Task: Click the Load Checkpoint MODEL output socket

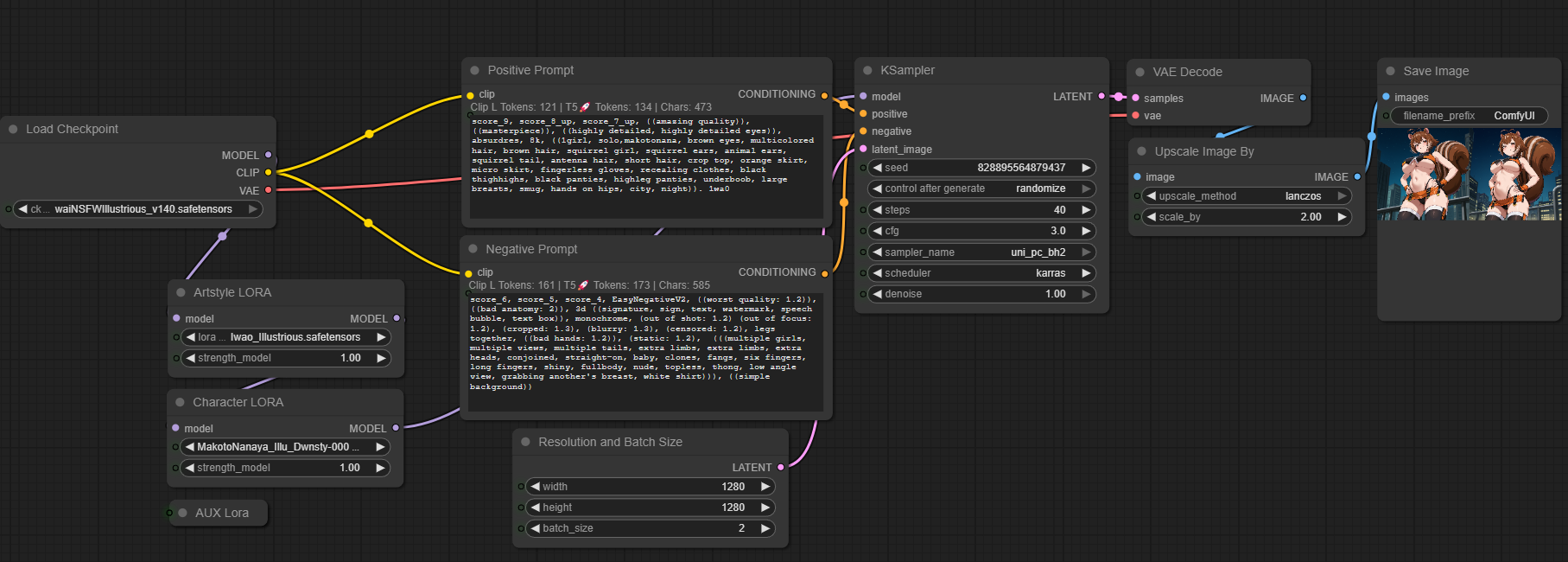Action: [x=269, y=155]
